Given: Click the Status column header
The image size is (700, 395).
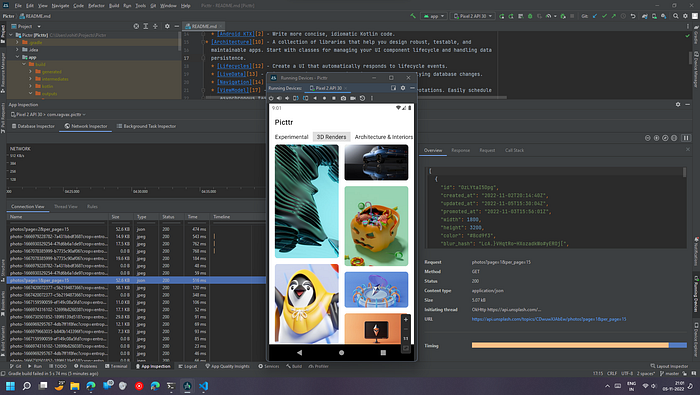Looking at the screenshot, I should pos(172,216).
